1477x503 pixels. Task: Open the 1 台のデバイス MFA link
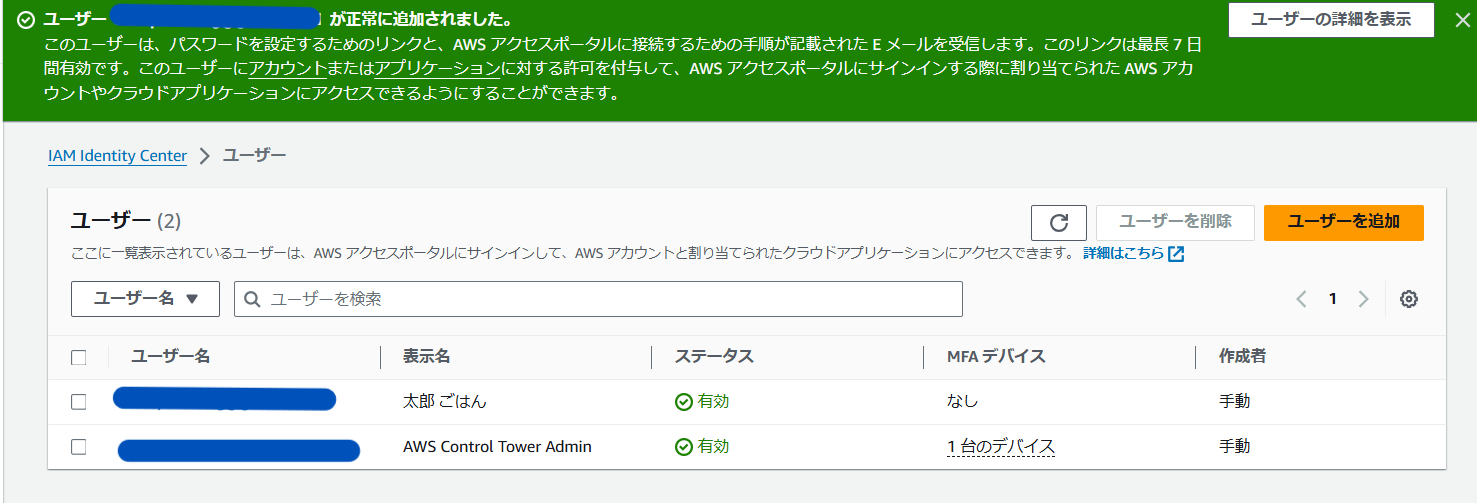(1001, 447)
